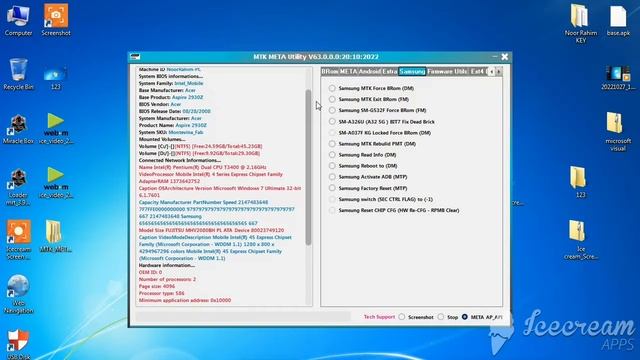Select Samsung Reboot to (DM)
This screenshot has height=360, width=640.
tap(332, 166)
